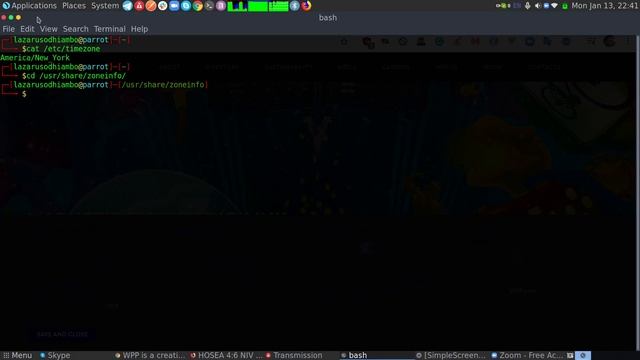The width and height of the screenshot is (640, 360).
Task: Click the white multicolor launcher icon next to Zoom
Action: pyautogui.click(x=162, y=6)
